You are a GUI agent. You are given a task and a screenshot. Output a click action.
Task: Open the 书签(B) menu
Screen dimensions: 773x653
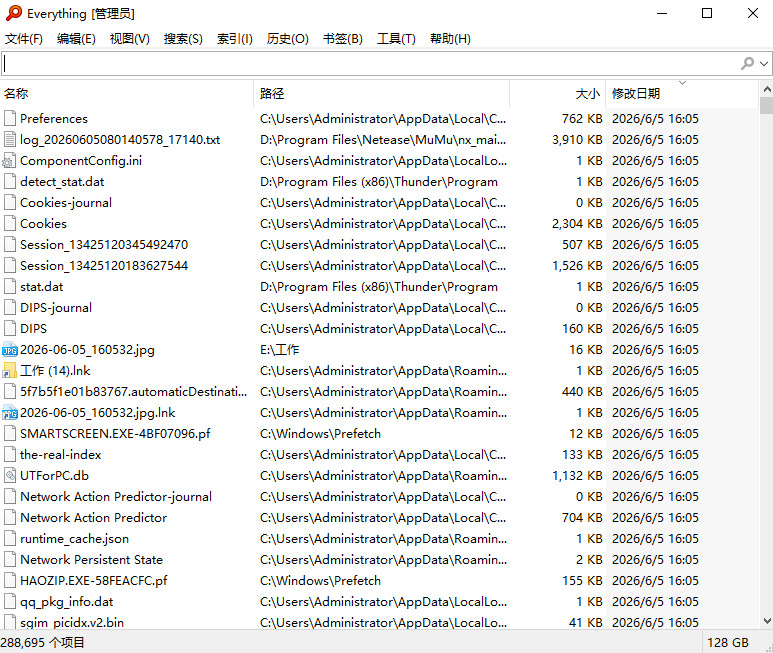(343, 38)
